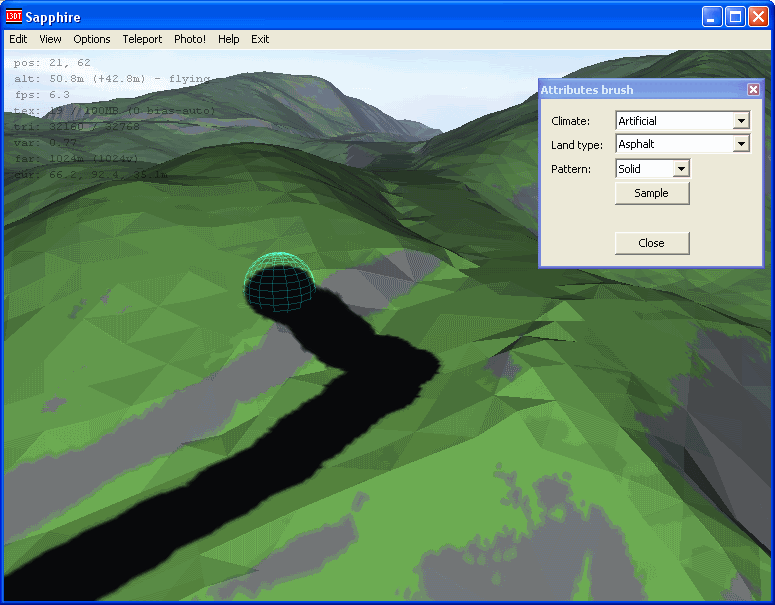The width and height of the screenshot is (775, 605).
Task: Close the Sapphire main window
Action: click(x=757, y=17)
